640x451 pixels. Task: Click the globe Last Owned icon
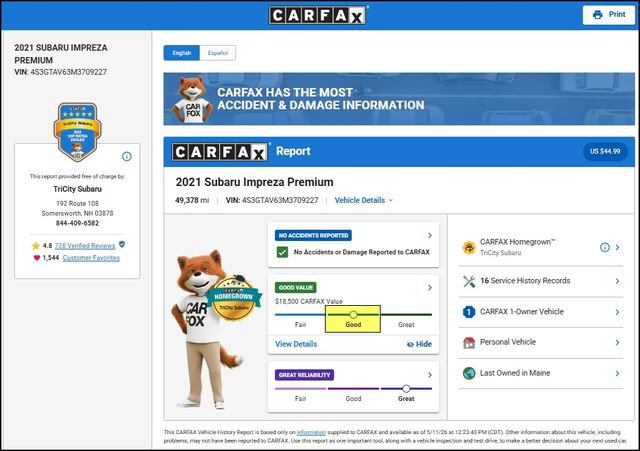[x=469, y=373]
